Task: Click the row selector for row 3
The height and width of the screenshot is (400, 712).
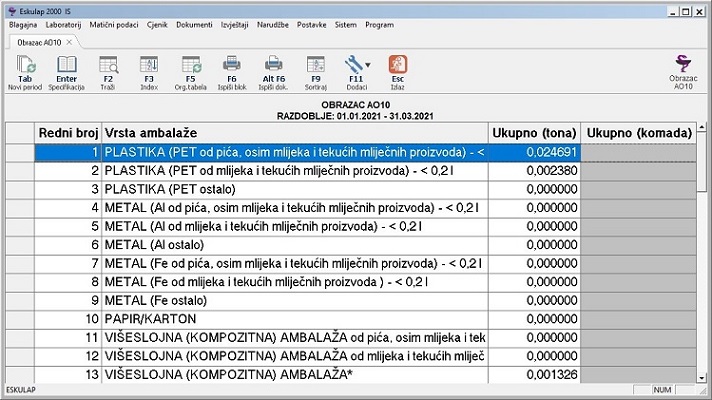Action: click(20, 189)
